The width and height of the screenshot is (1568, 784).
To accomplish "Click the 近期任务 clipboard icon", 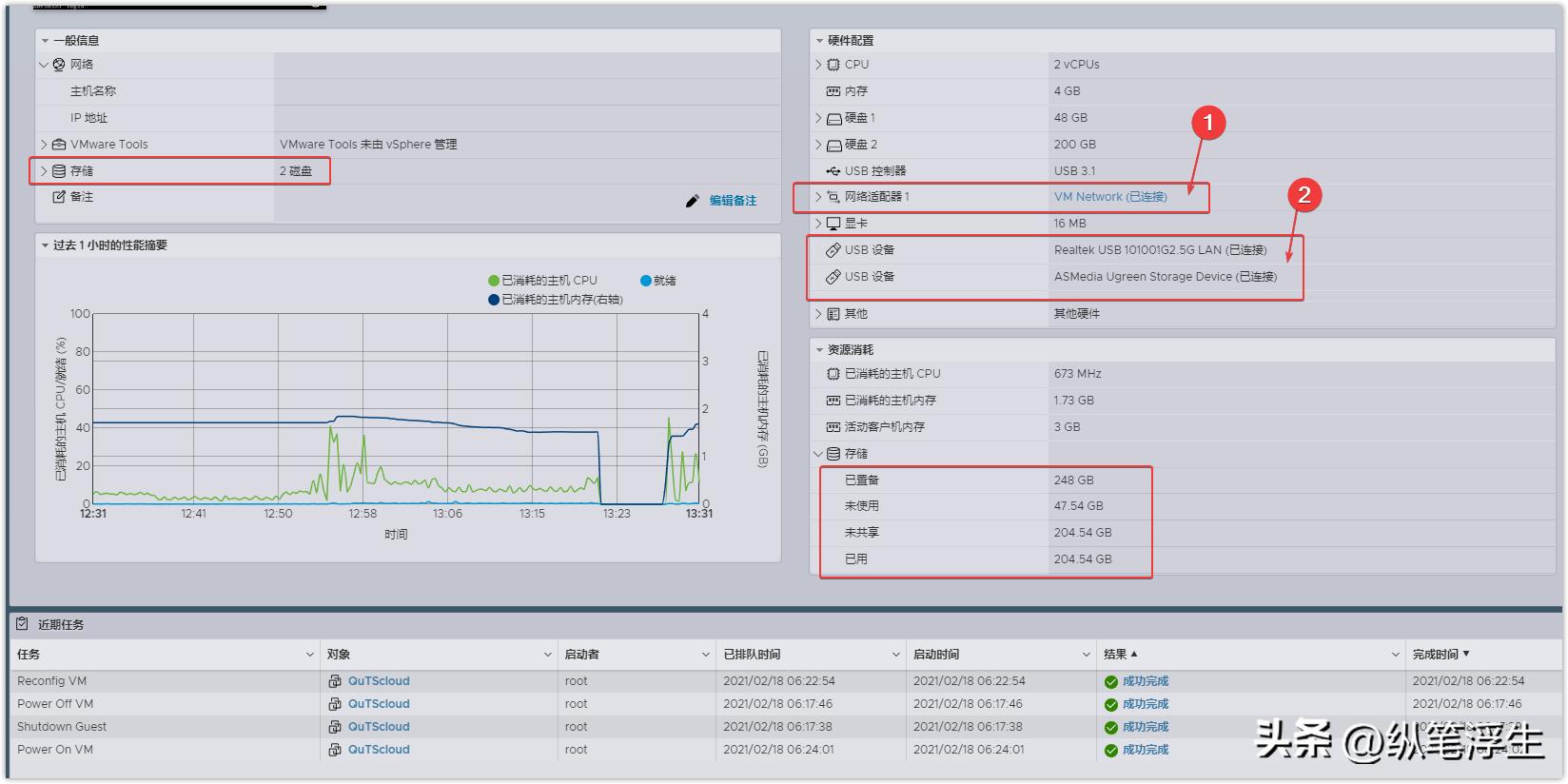I will coord(23,624).
